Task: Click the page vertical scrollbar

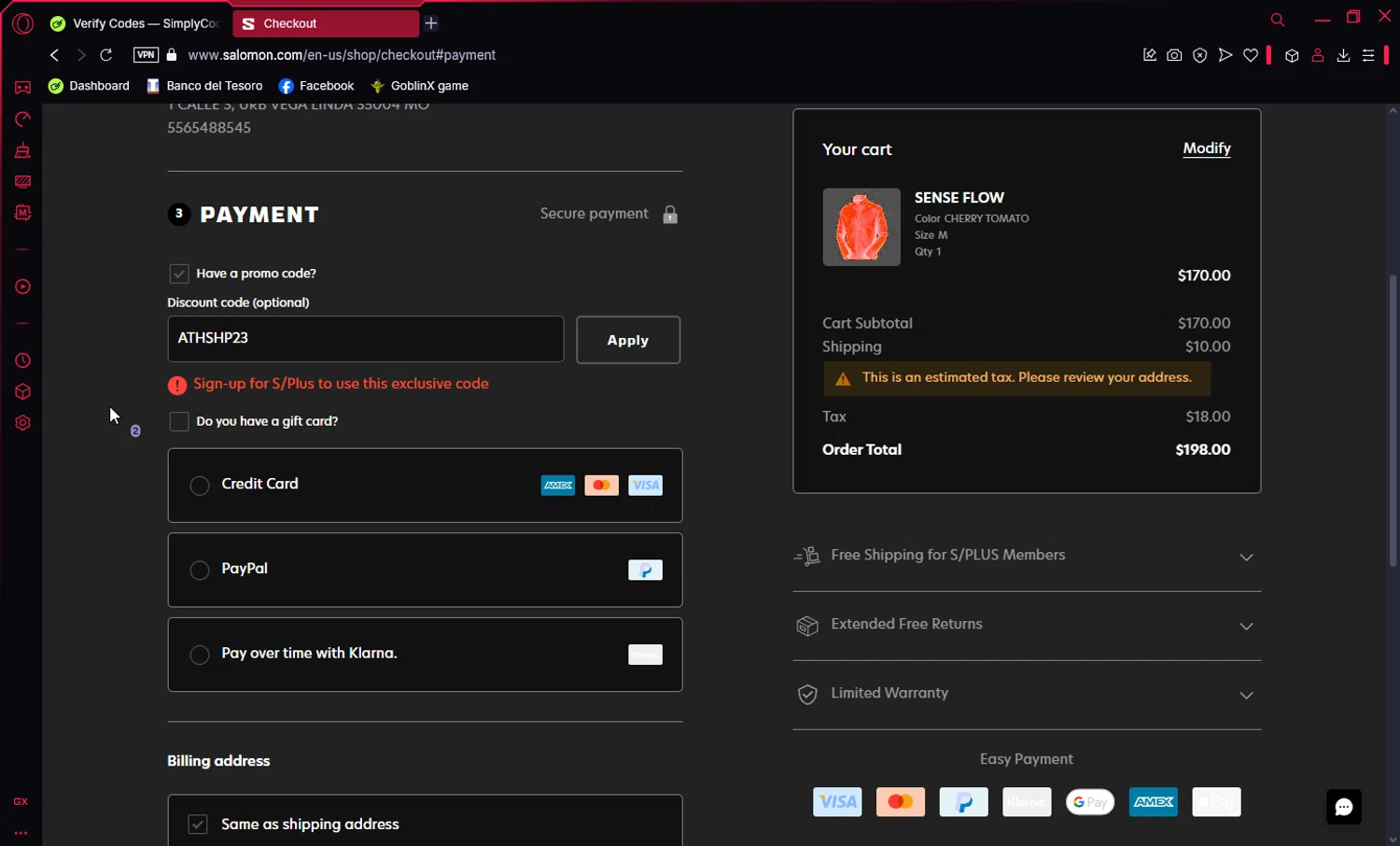Action: coord(1393,420)
